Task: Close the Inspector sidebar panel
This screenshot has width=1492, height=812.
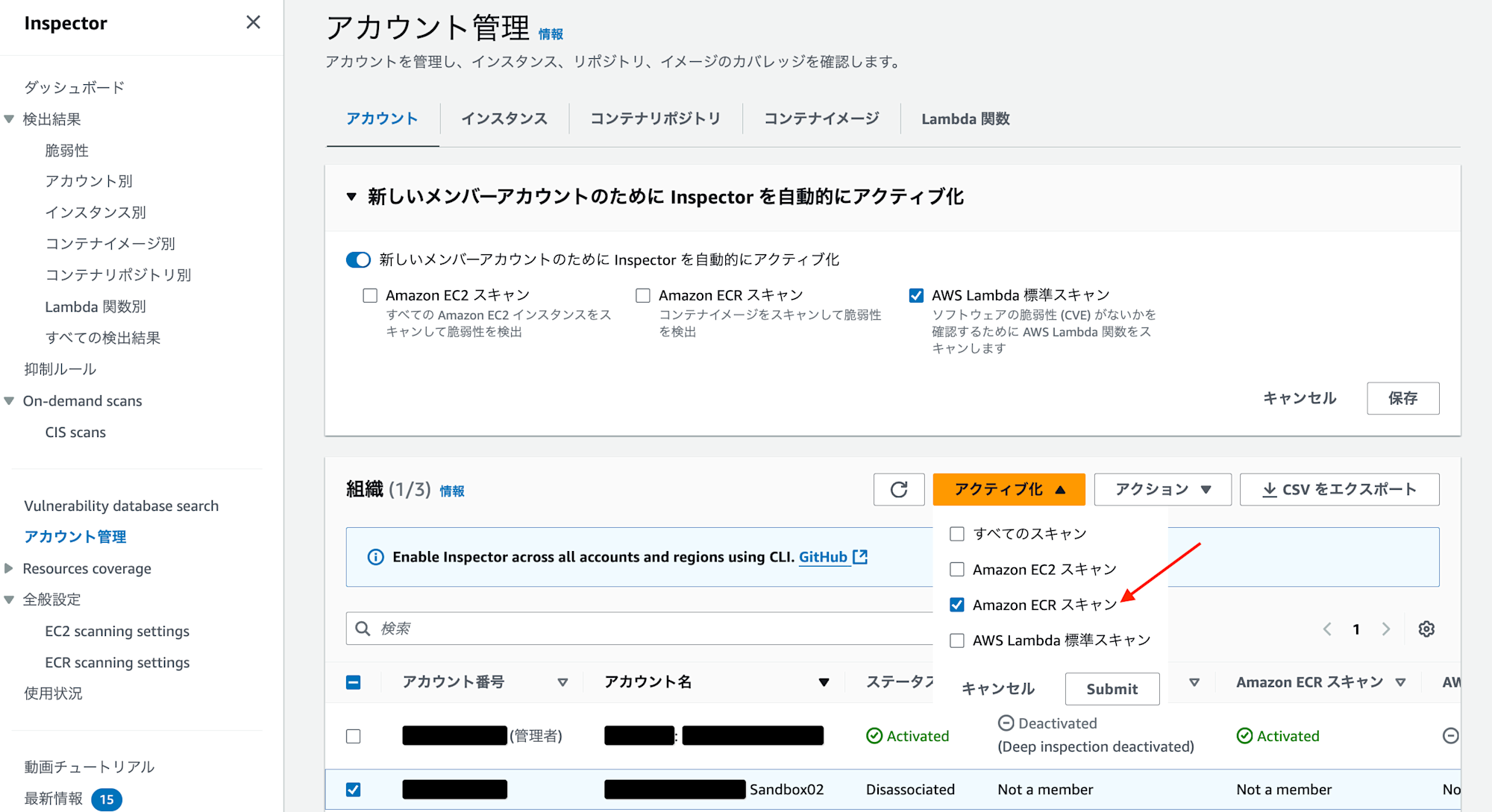Action: (x=254, y=22)
